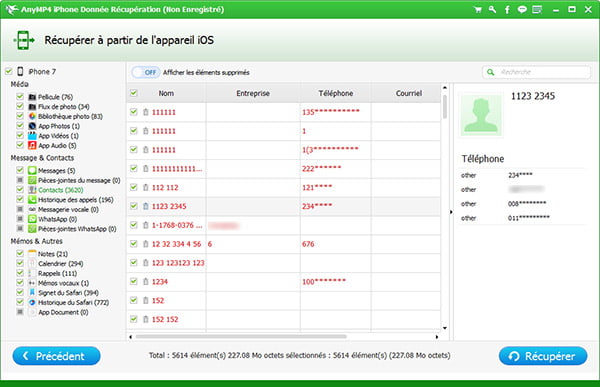This screenshot has height=387, width=600.
Task: Click the Récupérer button
Action: (x=543, y=356)
